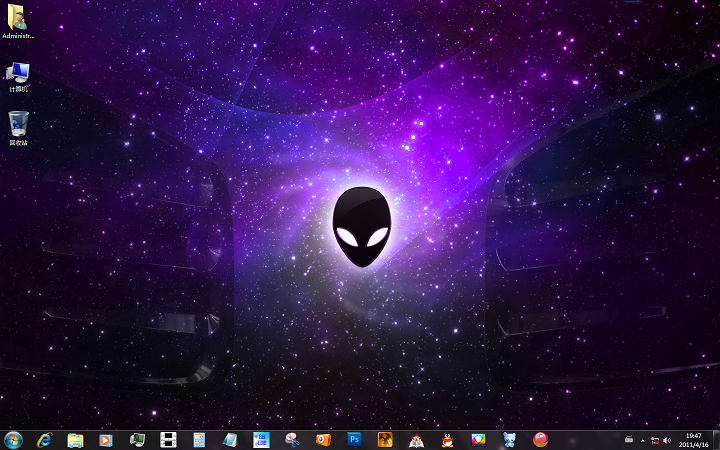The width and height of the screenshot is (720, 450).
Task: Open the Windows Start orb
Action: [13, 440]
